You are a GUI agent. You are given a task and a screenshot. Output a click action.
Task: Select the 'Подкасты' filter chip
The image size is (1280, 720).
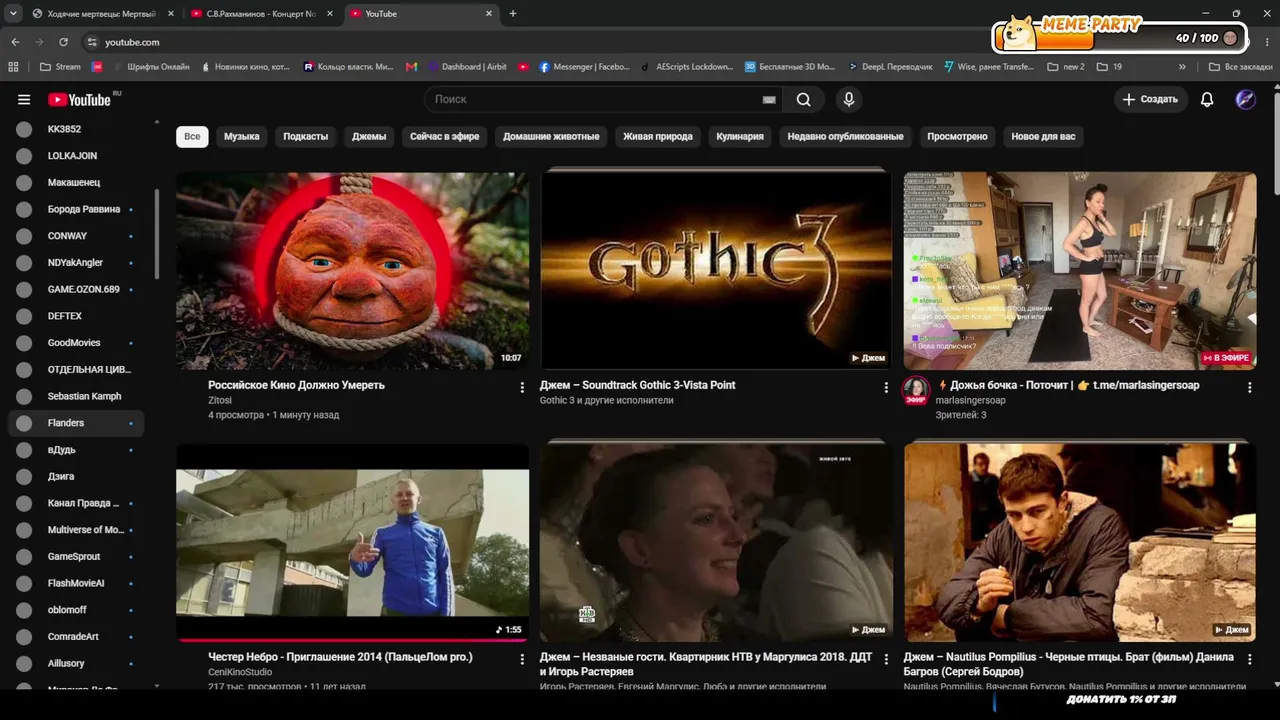click(x=306, y=136)
